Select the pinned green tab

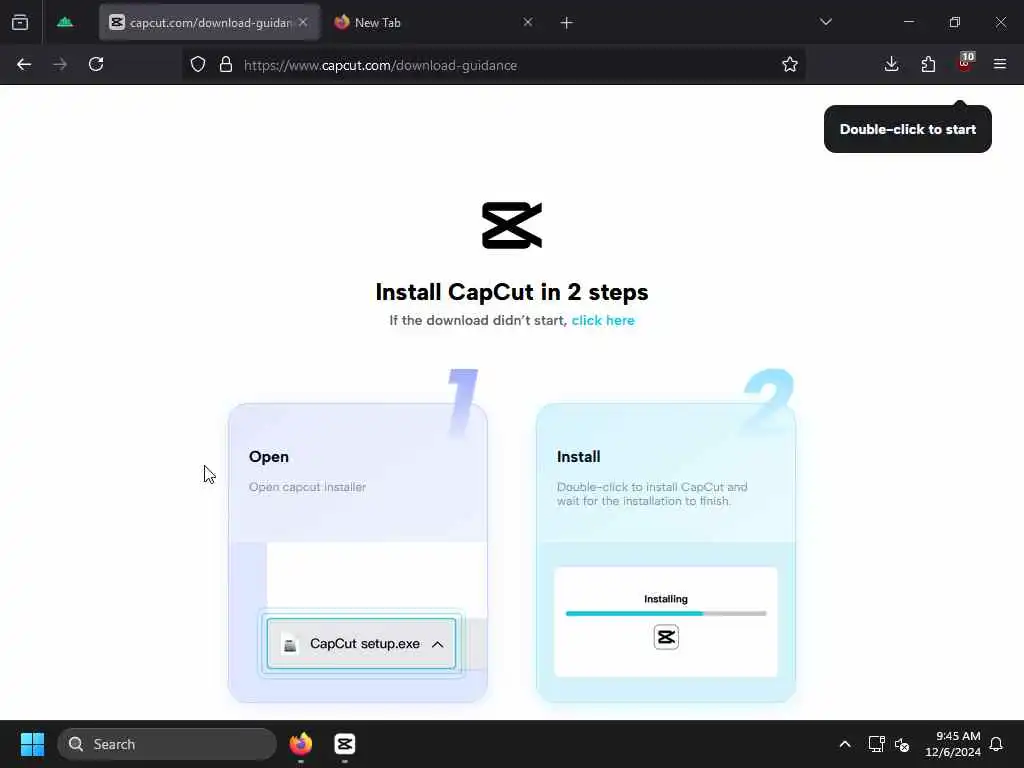[x=65, y=22]
